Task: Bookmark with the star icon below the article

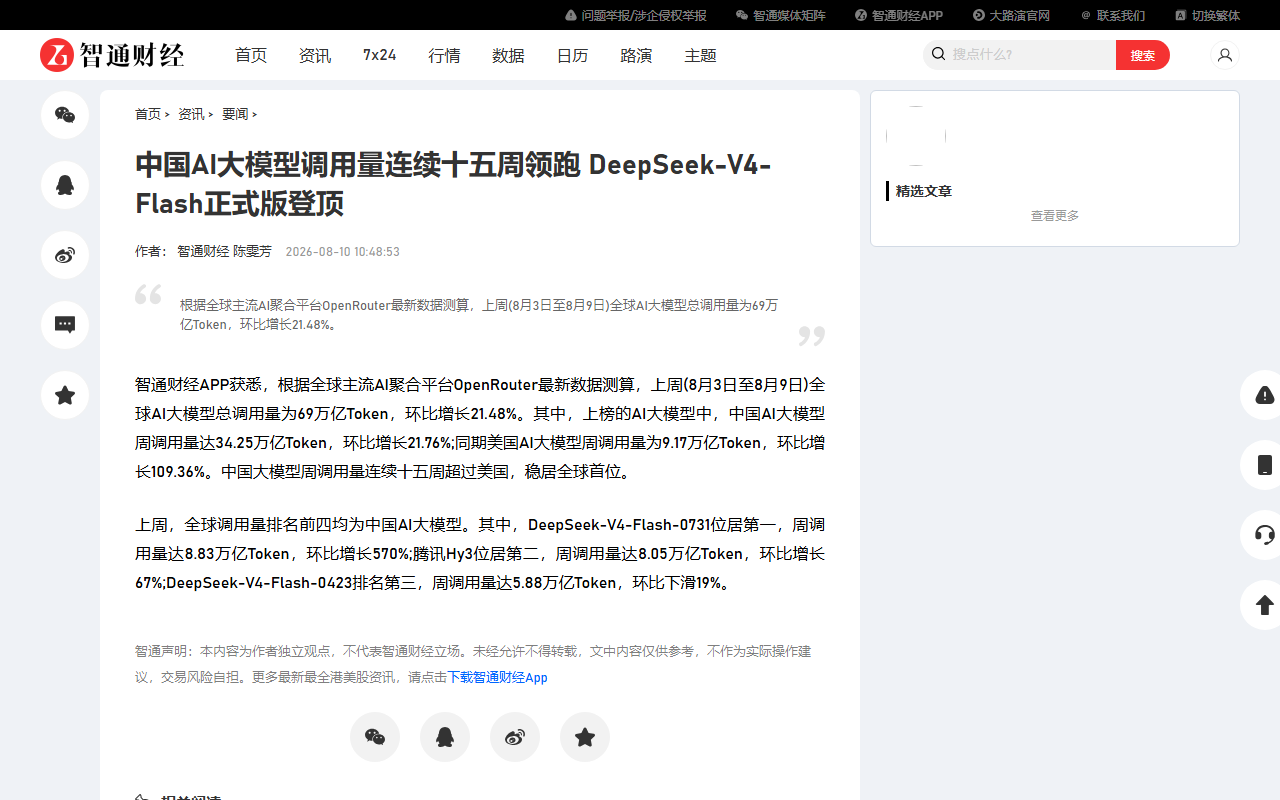Action: [585, 737]
